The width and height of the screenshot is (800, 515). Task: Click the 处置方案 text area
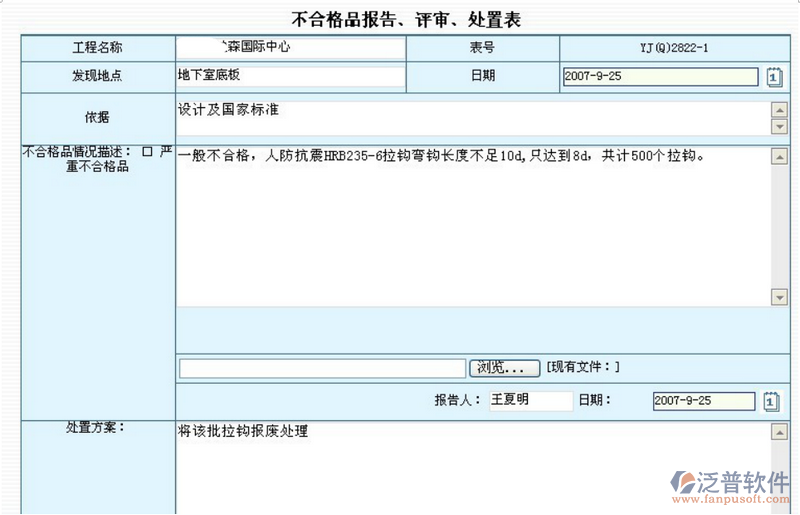(x=473, y=468)
